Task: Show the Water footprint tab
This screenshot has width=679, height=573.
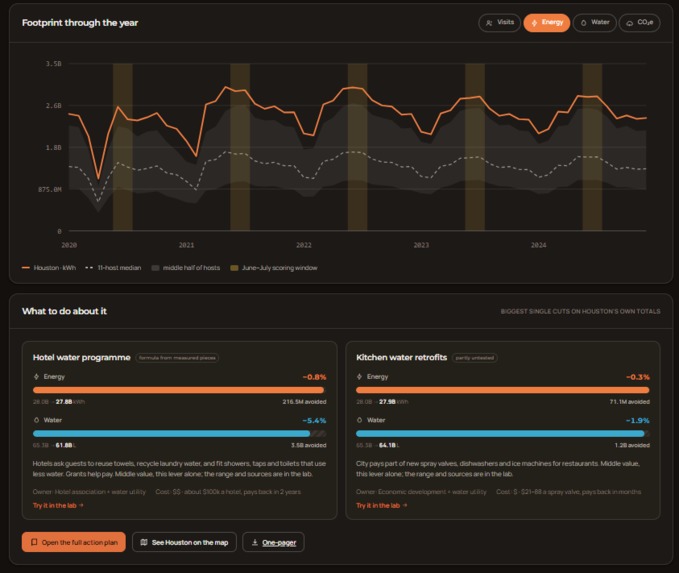Action: (x=595, y=23)
